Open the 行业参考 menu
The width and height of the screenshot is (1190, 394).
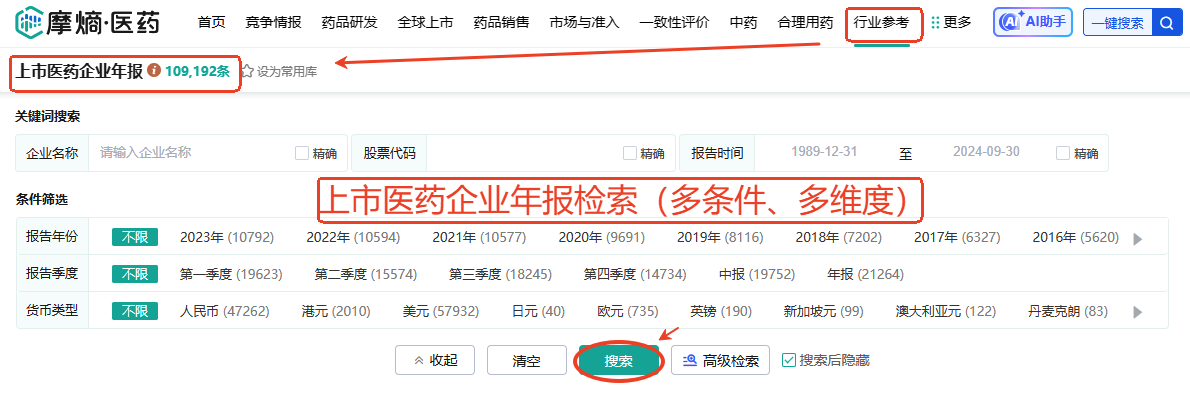[882, 23]
